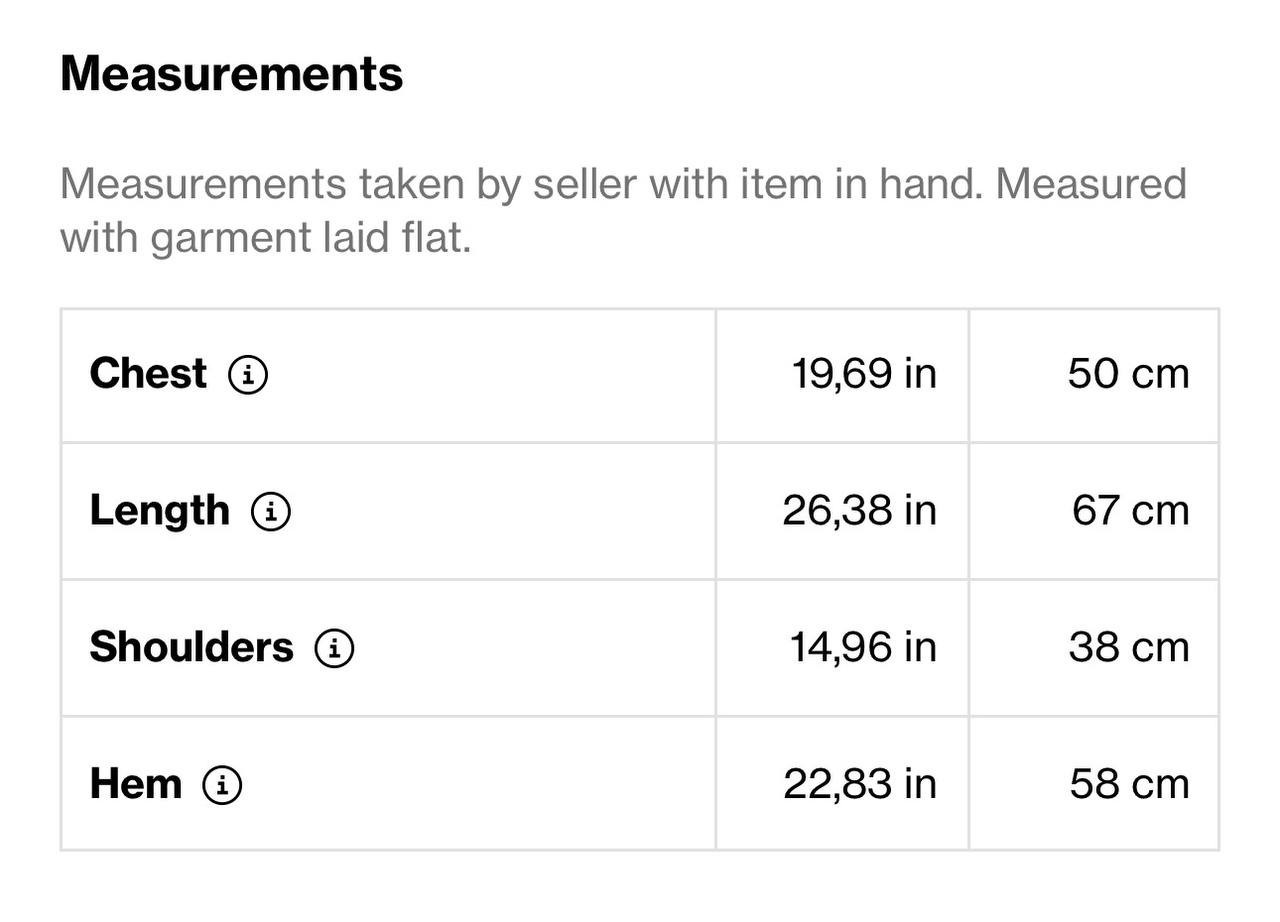Click the 67 cm length value
The image size is (1280, 922).
click(x=1130, y=511)
